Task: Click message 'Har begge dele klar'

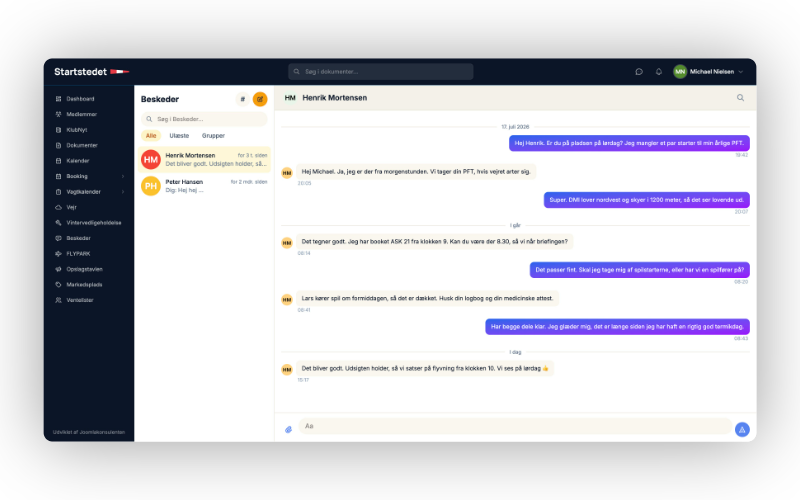Action: click(617, 327)
